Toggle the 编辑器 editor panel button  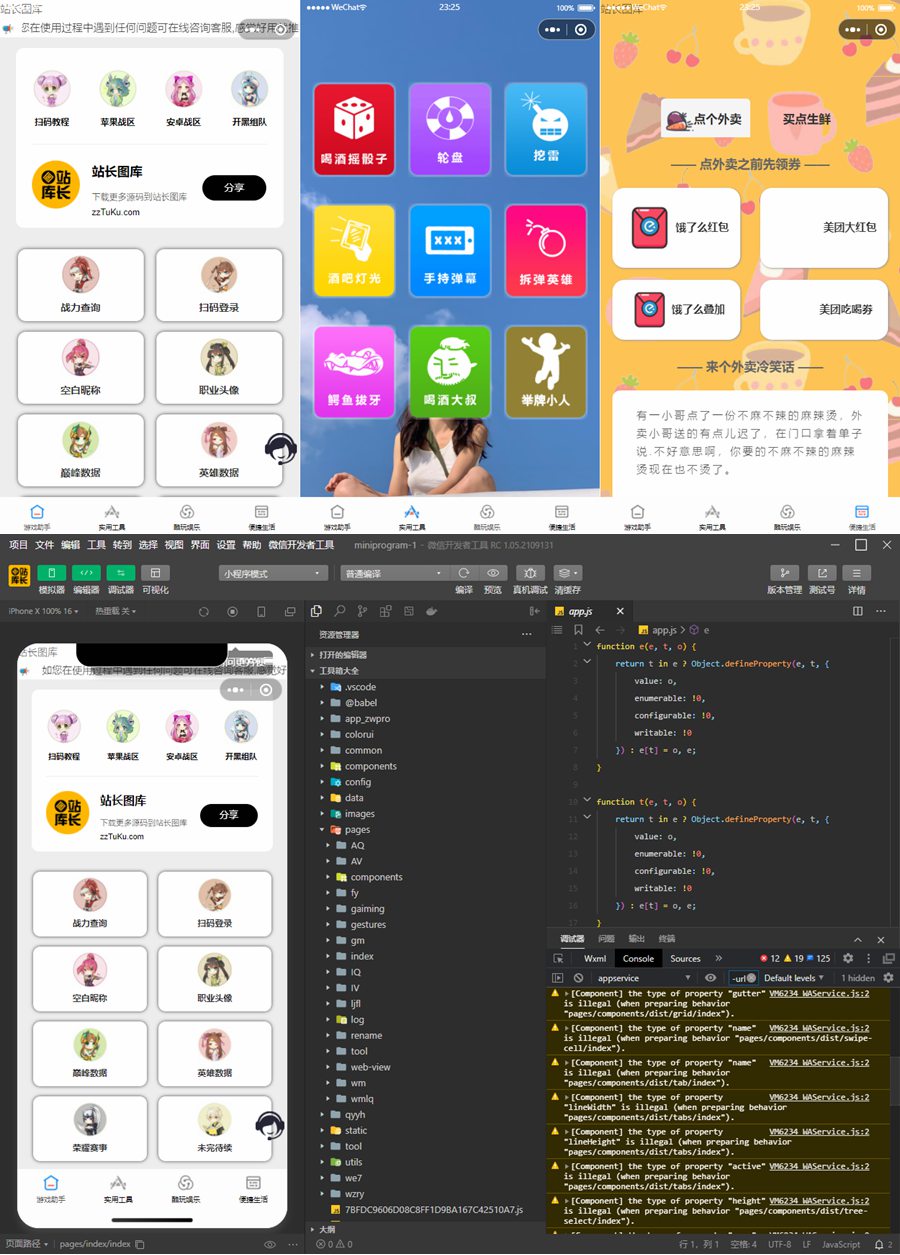(87, 573)
